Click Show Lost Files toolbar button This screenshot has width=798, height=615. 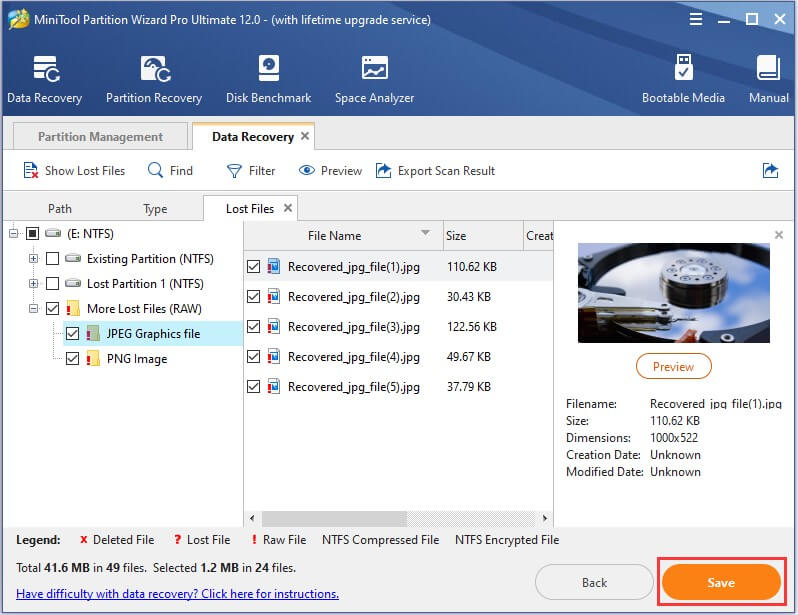[74, 171]
